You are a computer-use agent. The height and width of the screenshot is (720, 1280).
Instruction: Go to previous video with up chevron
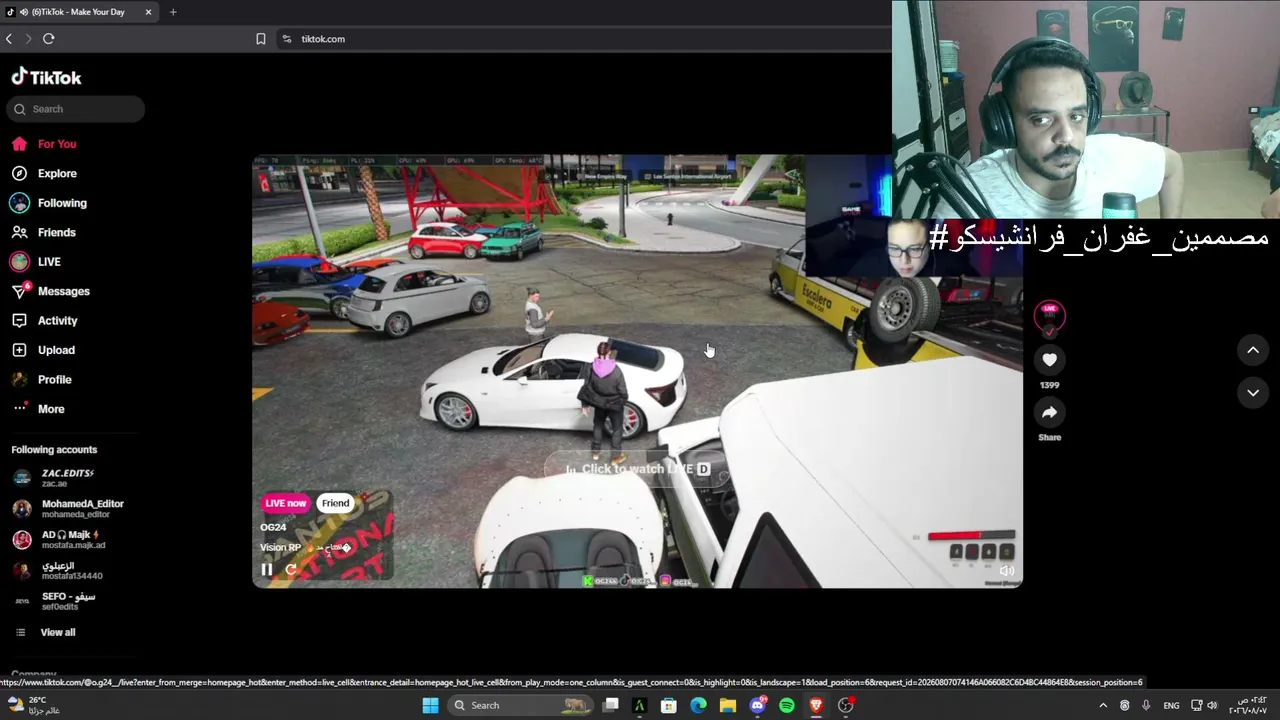click(x=1253, y=350)
